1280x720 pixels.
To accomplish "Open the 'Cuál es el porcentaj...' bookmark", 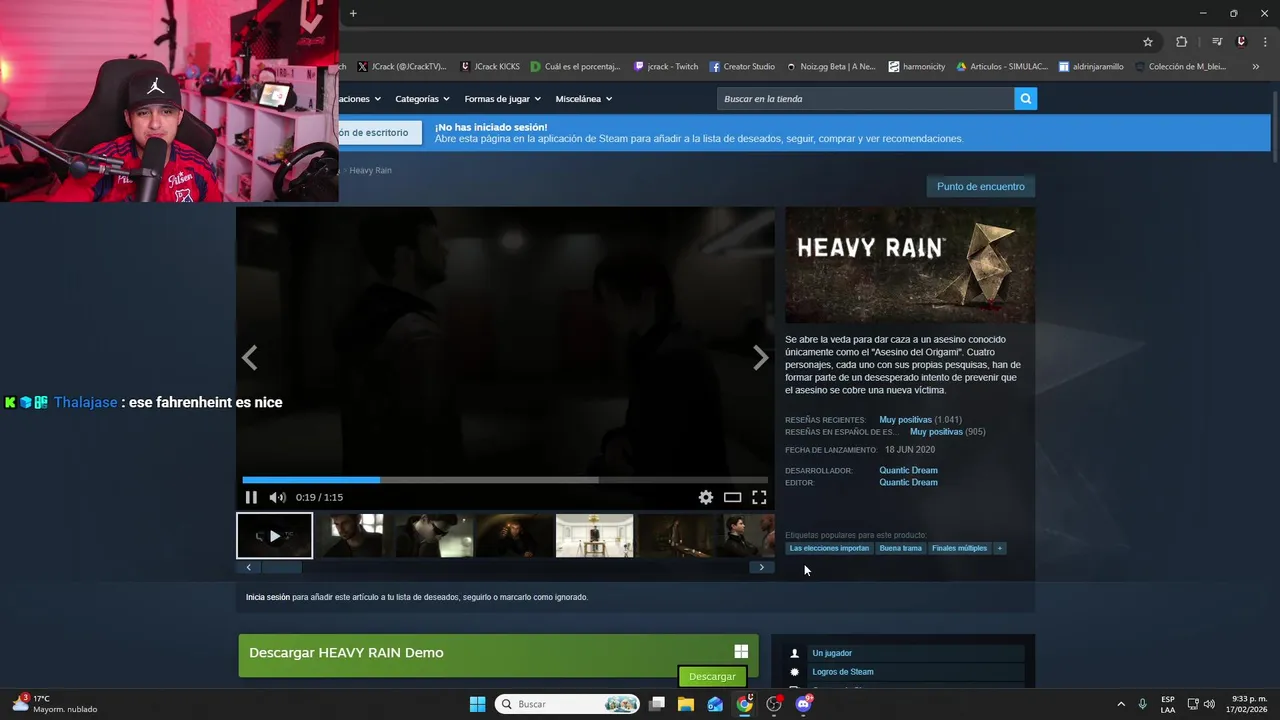I will tap(575, 67).
